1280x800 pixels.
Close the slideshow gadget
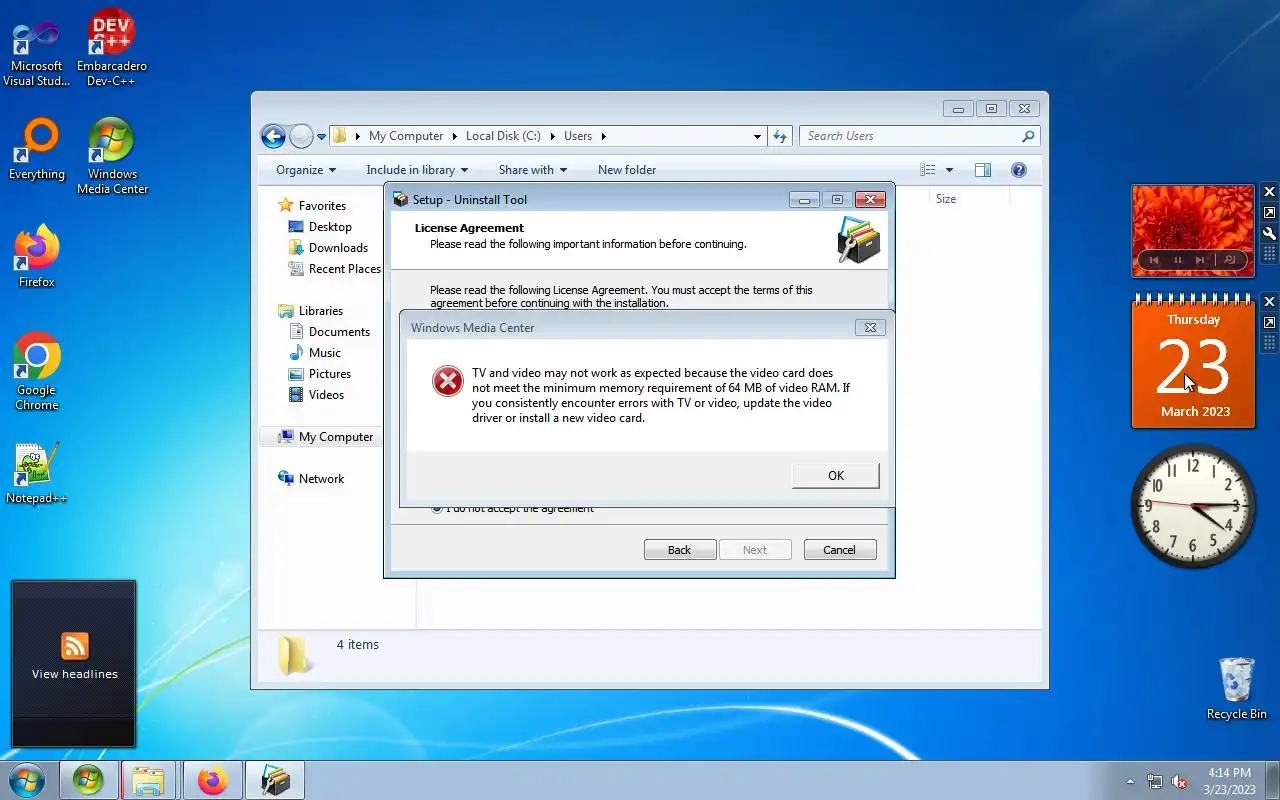[x=1269, y=192]
